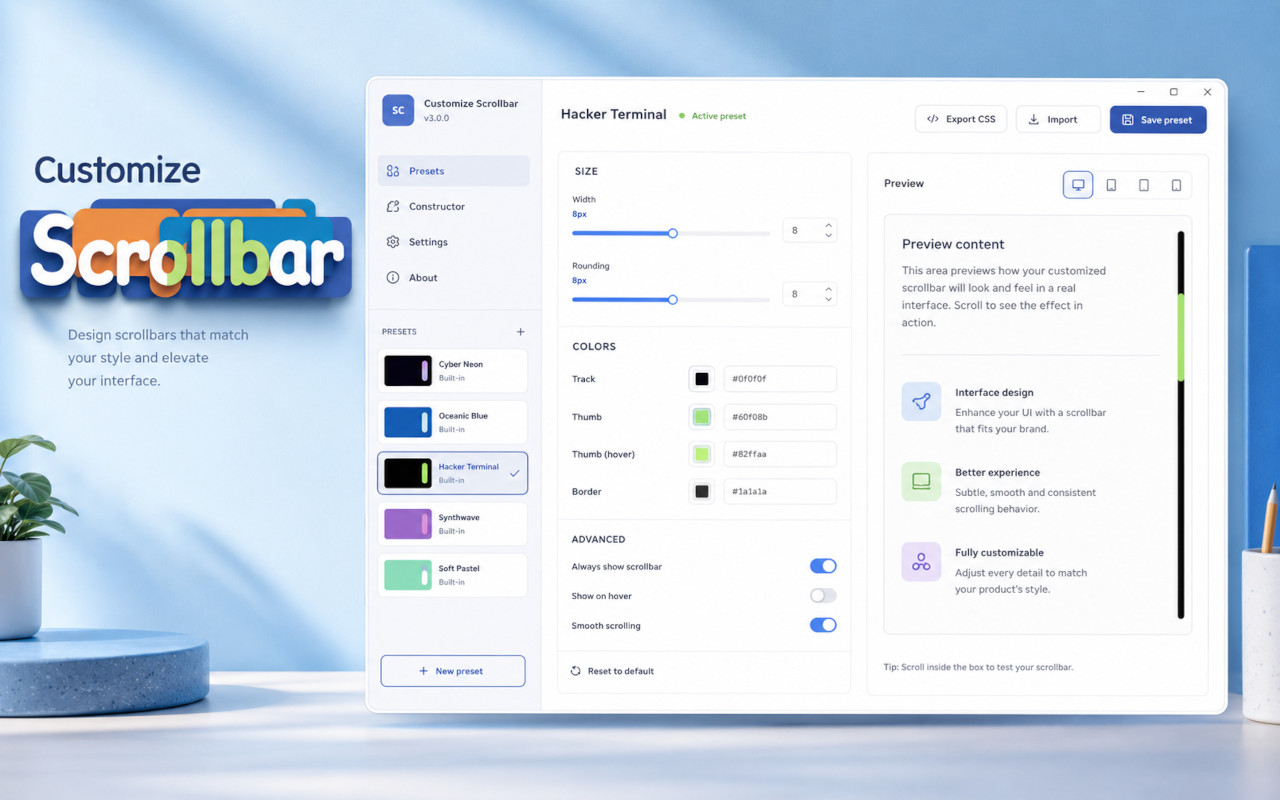Click the Fully customizable feature icon

pyautogui.click(x=921, y=562)
